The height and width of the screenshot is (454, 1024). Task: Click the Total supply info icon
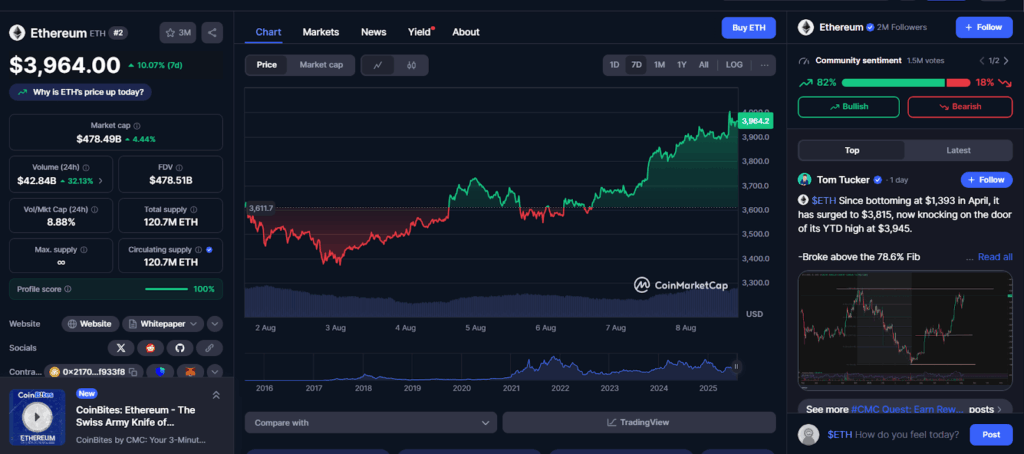click(192, 210)
